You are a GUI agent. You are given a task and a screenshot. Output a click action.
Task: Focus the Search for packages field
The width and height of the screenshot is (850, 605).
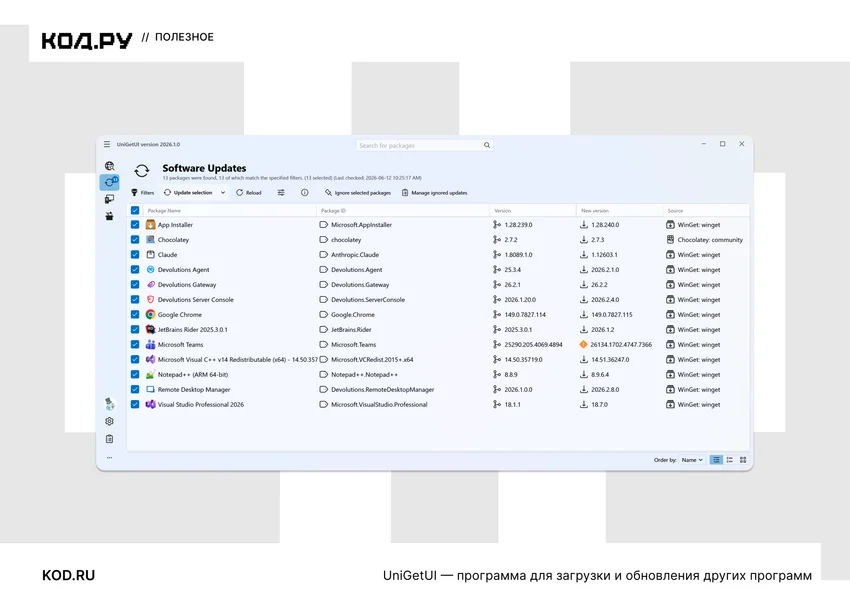(x=424, y=145)
